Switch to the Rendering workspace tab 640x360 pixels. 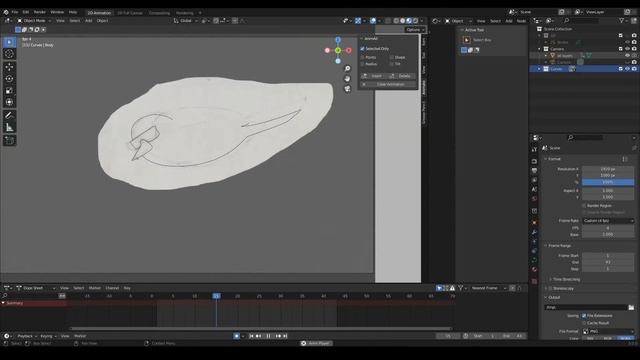point(184,13)
